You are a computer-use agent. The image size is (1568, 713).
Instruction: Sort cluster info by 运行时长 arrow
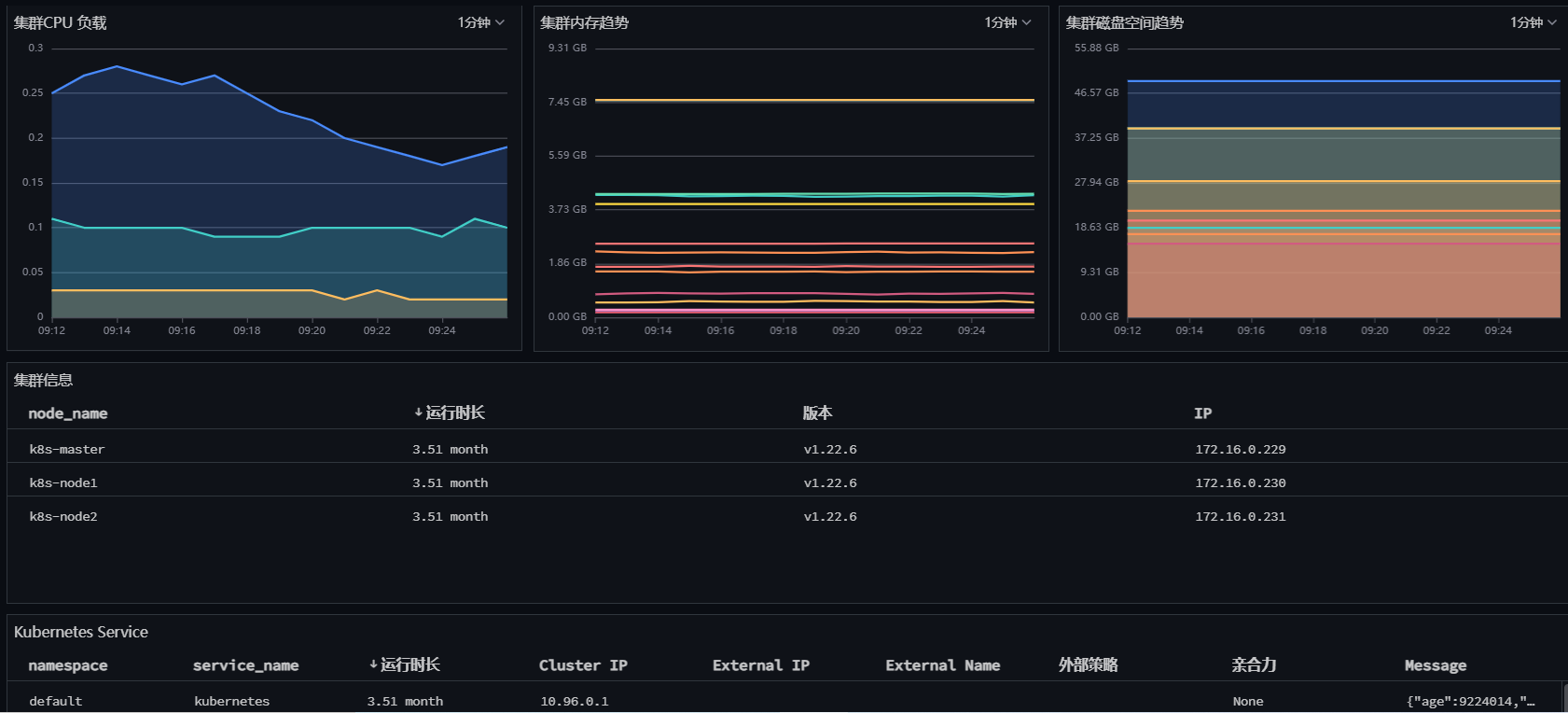(419, 412)
